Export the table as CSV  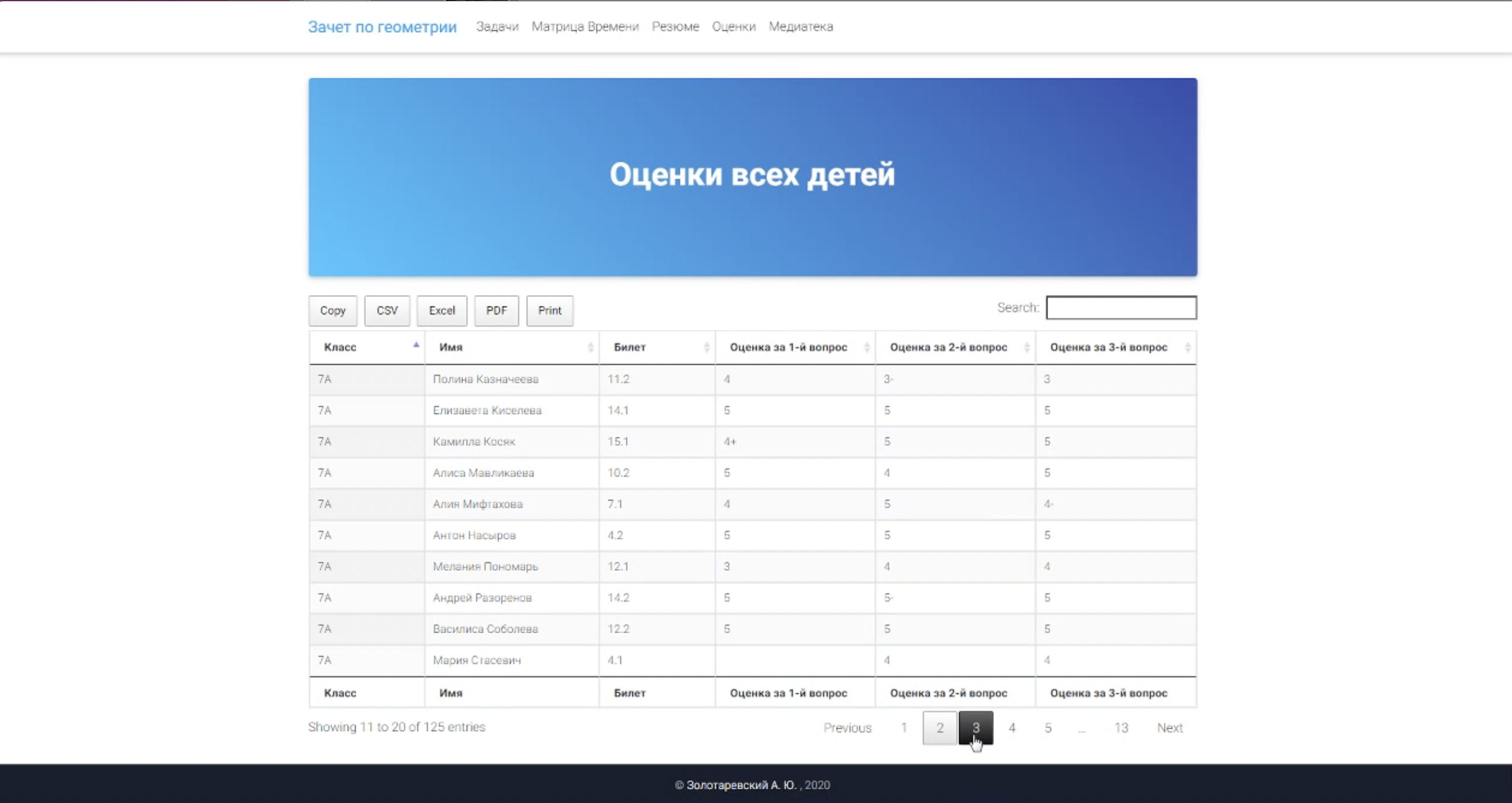(387, 311)
